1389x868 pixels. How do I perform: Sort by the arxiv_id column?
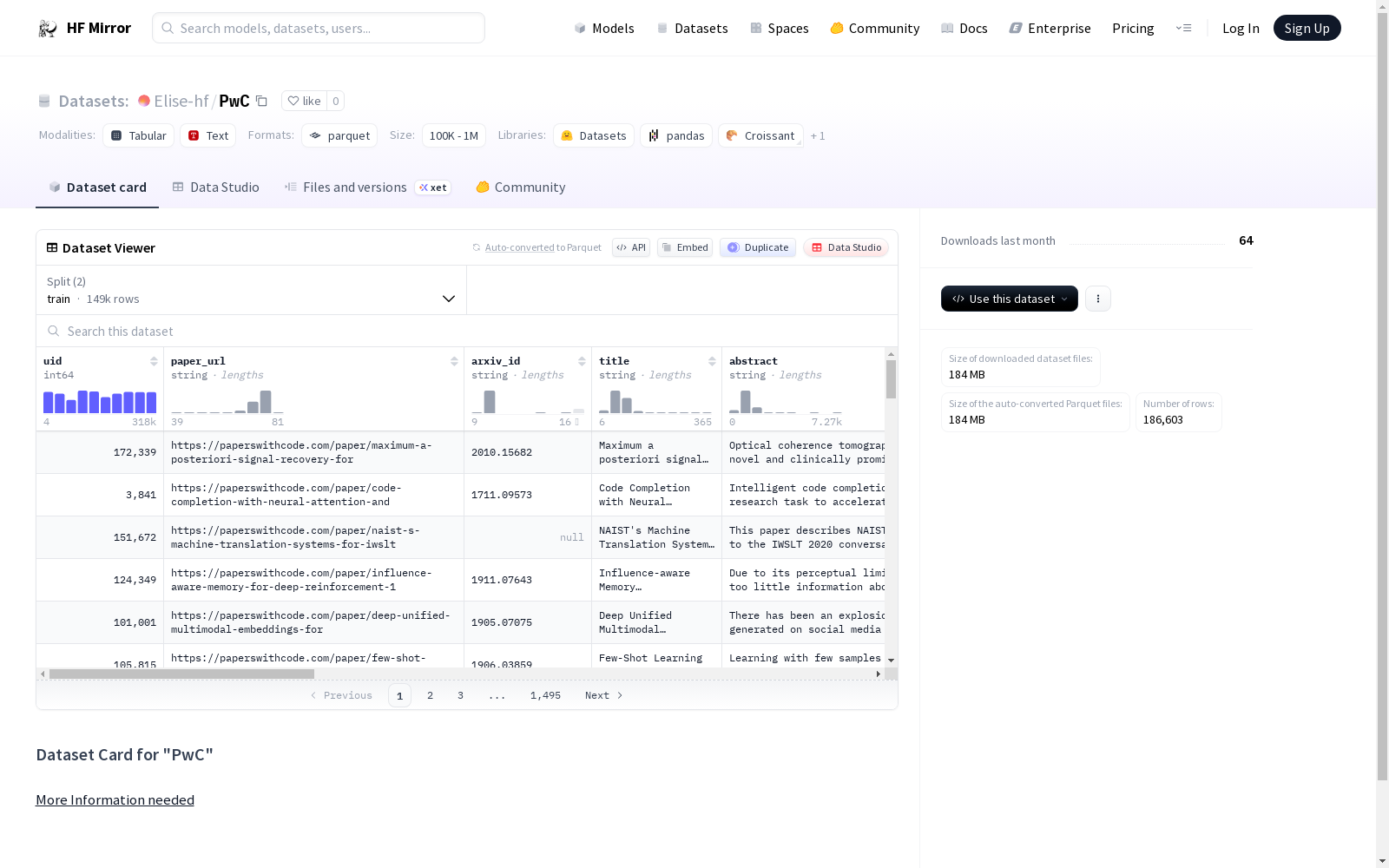[x=582, y=361]
